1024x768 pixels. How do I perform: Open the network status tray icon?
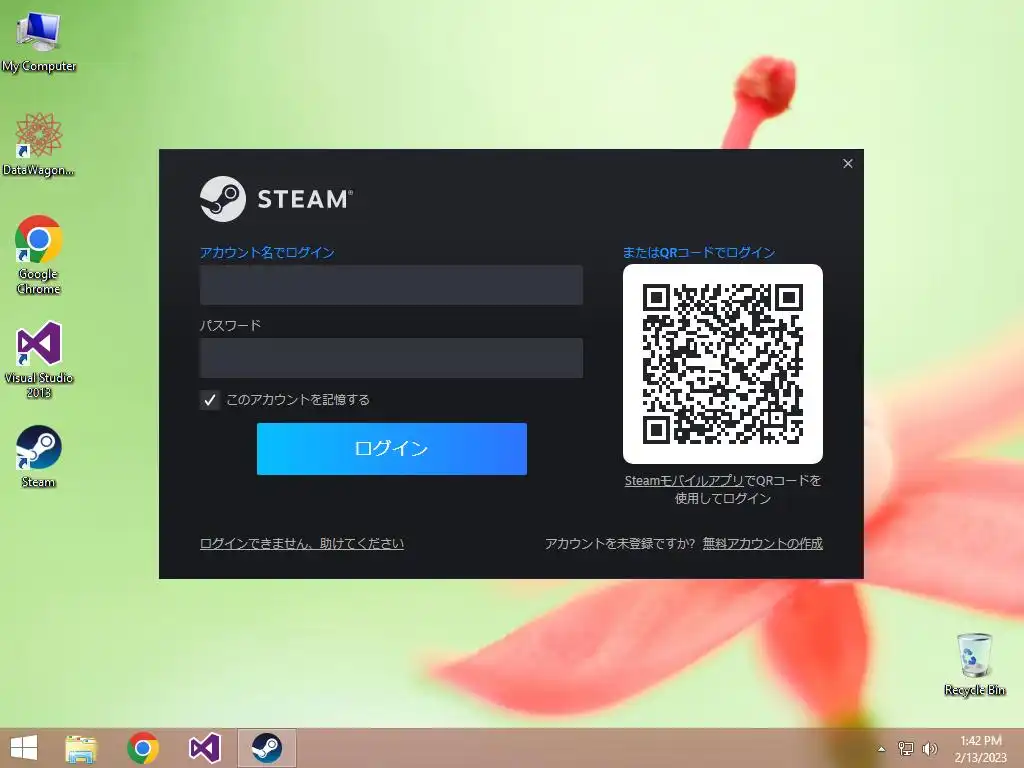click(905, 748)
